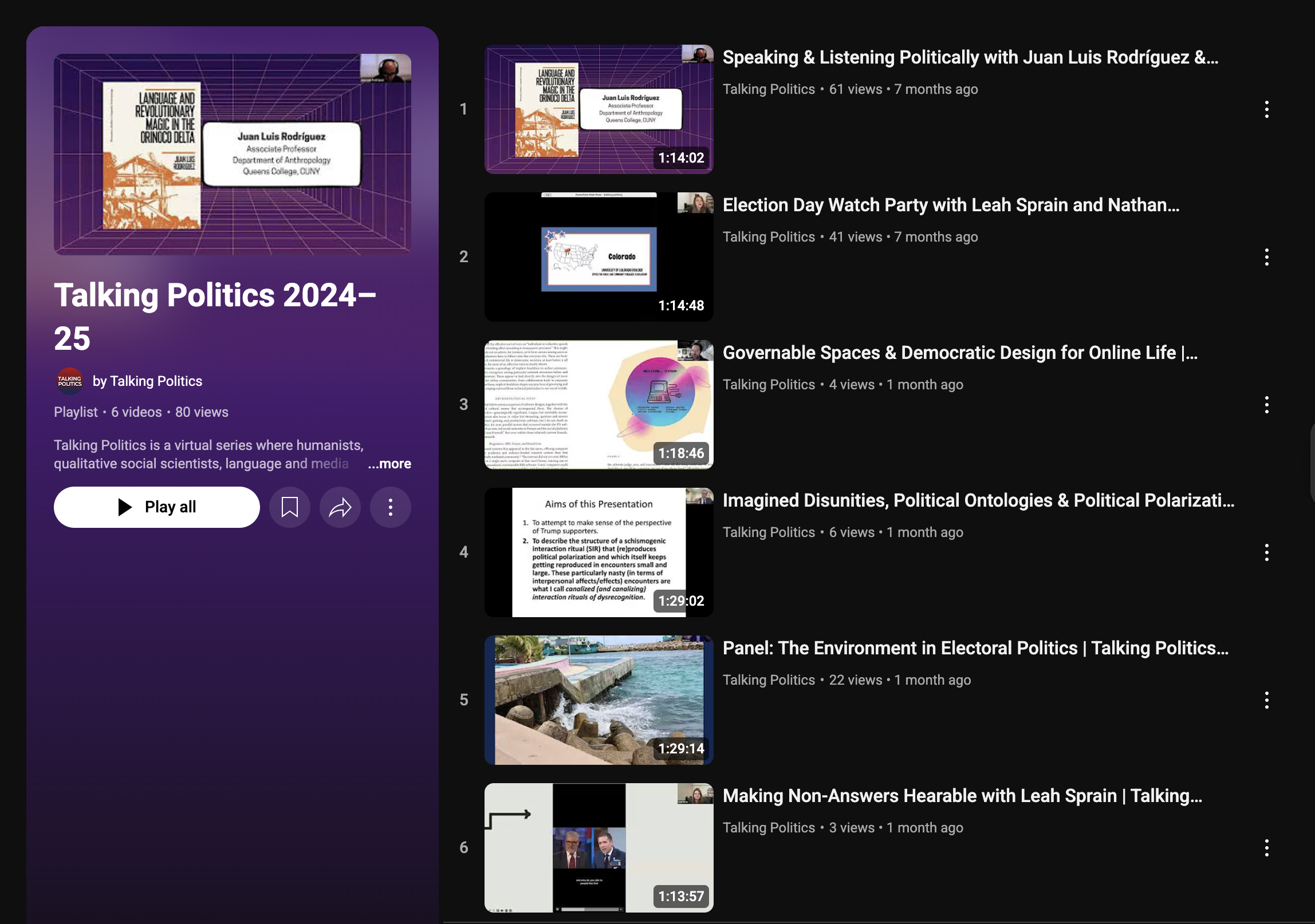Click the 1:29:02 duration badge
Image resolution: width=1315 pixels, height=924 pixels.
point(681,601)
